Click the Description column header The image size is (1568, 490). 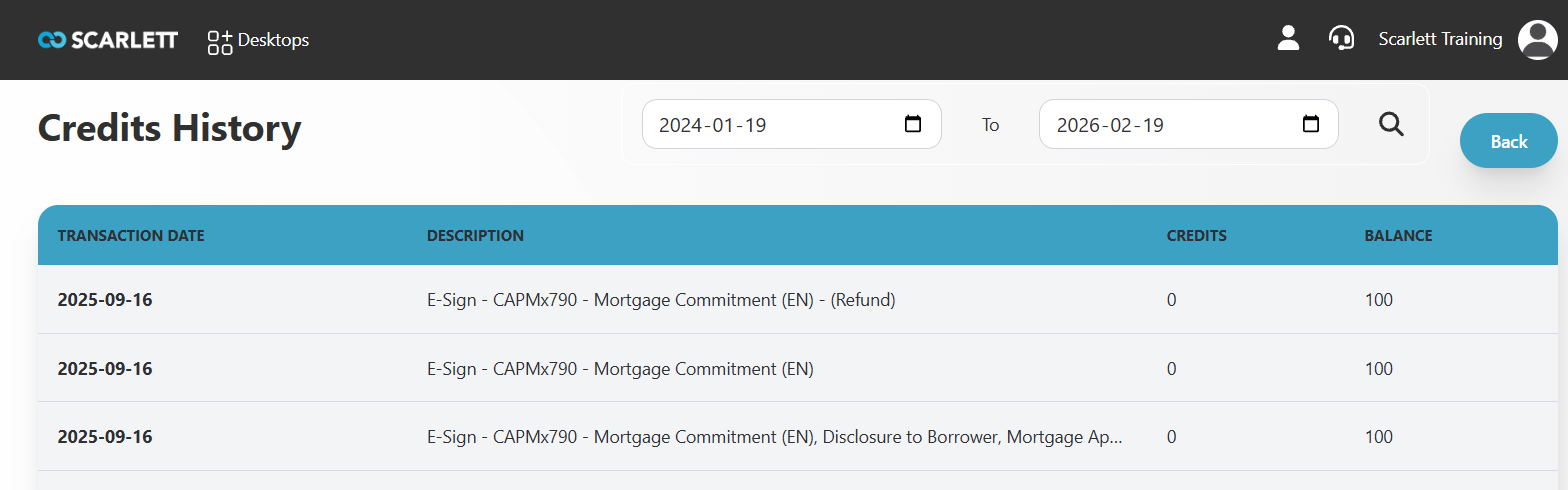point(475,236)
